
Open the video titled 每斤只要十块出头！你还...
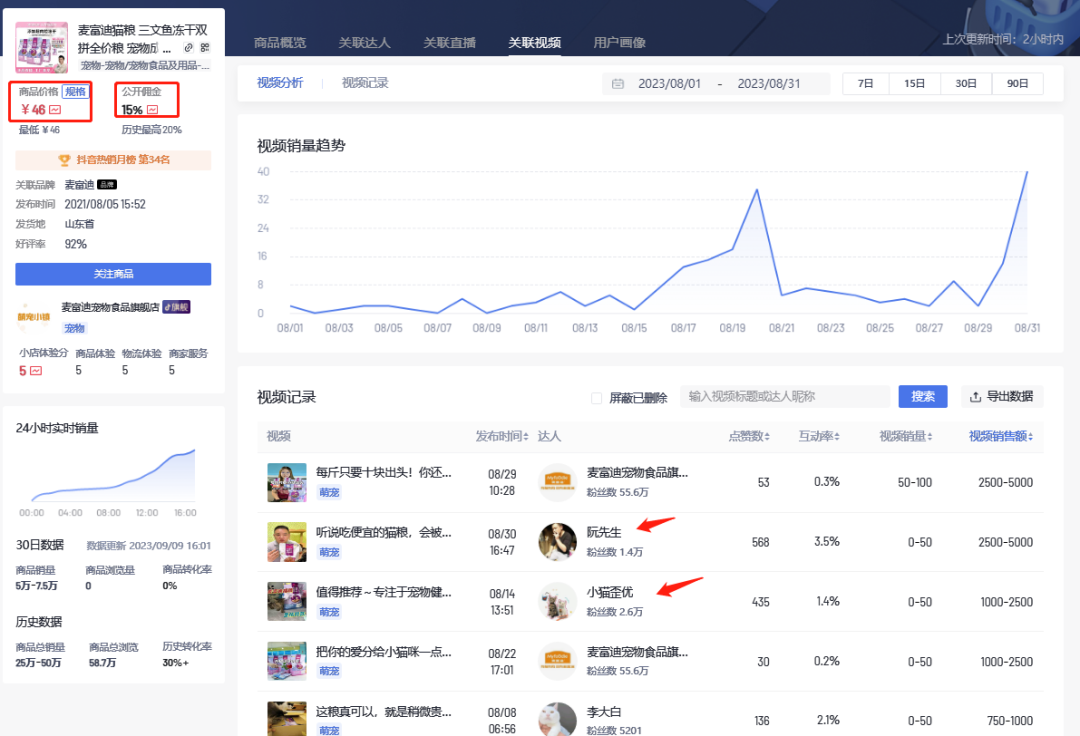coord(384,473)
